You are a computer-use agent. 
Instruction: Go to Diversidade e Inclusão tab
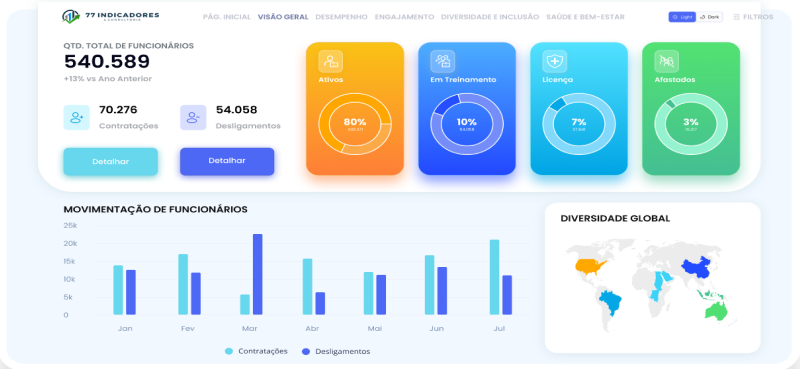point(490,17)
